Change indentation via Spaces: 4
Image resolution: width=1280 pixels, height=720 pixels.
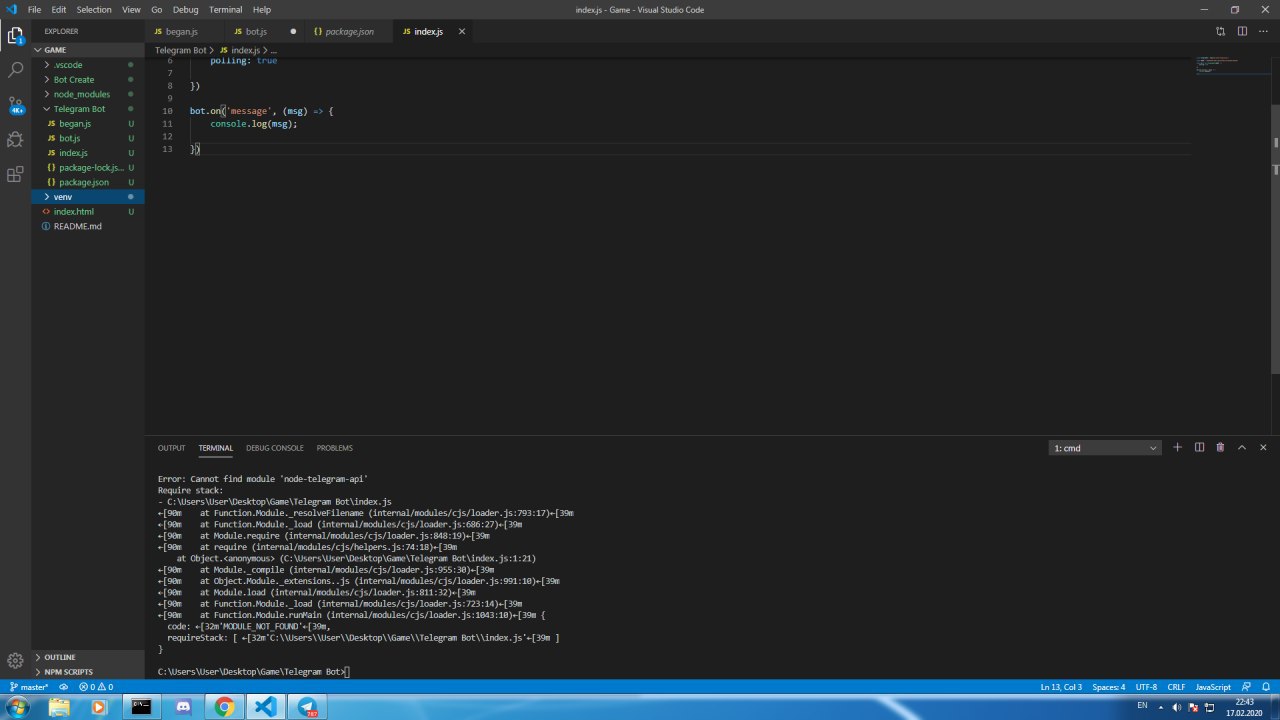tap(1109, 687)
